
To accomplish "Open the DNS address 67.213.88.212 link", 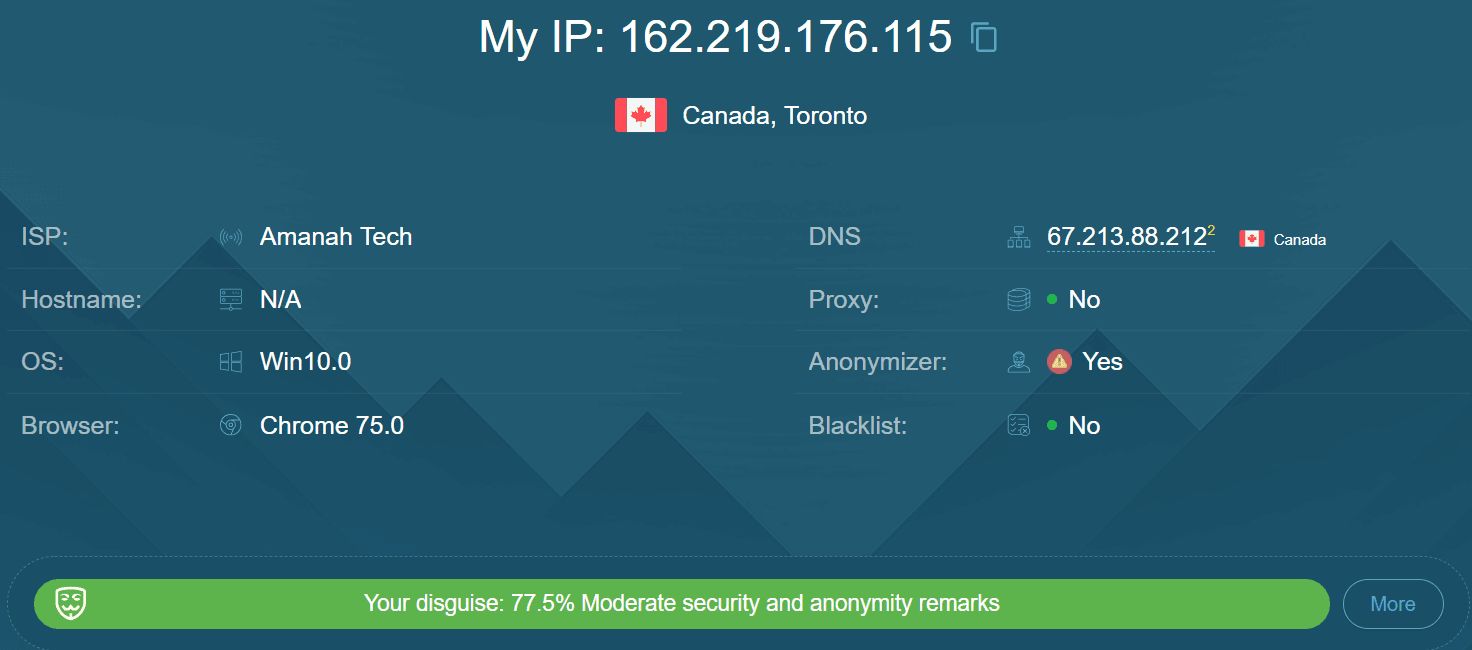I will pos(1127,237).
